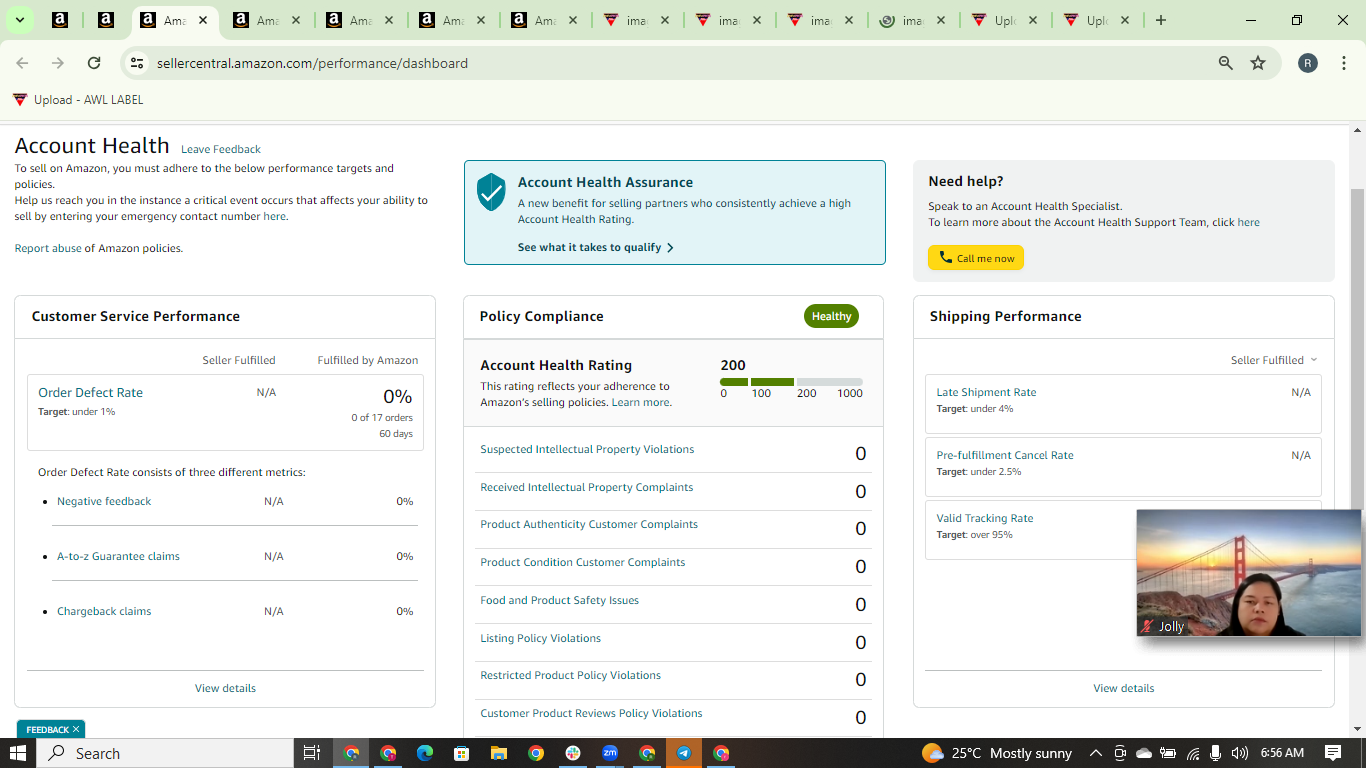Screen dimensions: 1366x768
Task: Click Learn more about Account Health Rating
Action: pos(641,402)
